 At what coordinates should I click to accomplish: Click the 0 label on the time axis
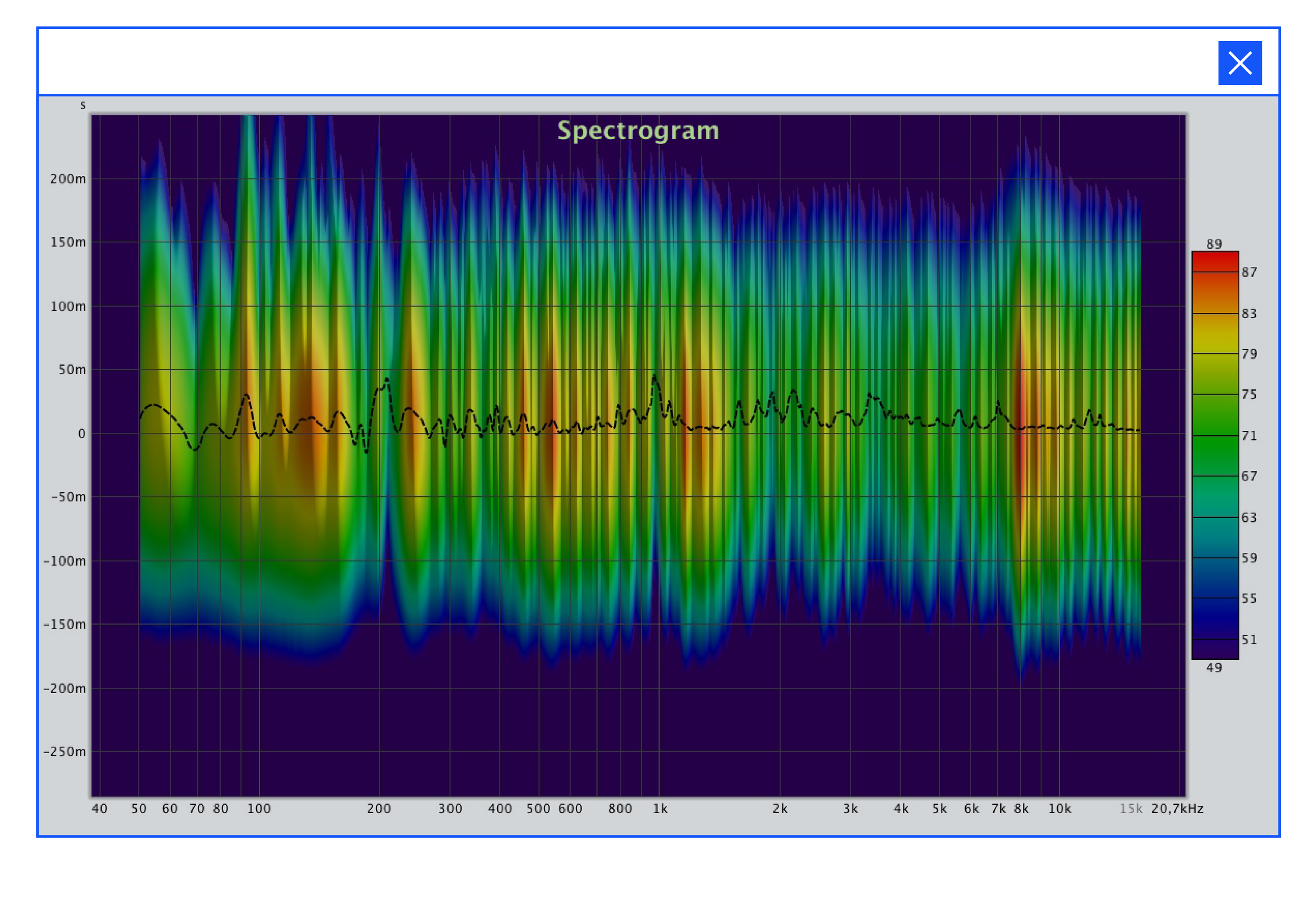tap(82, 434)
